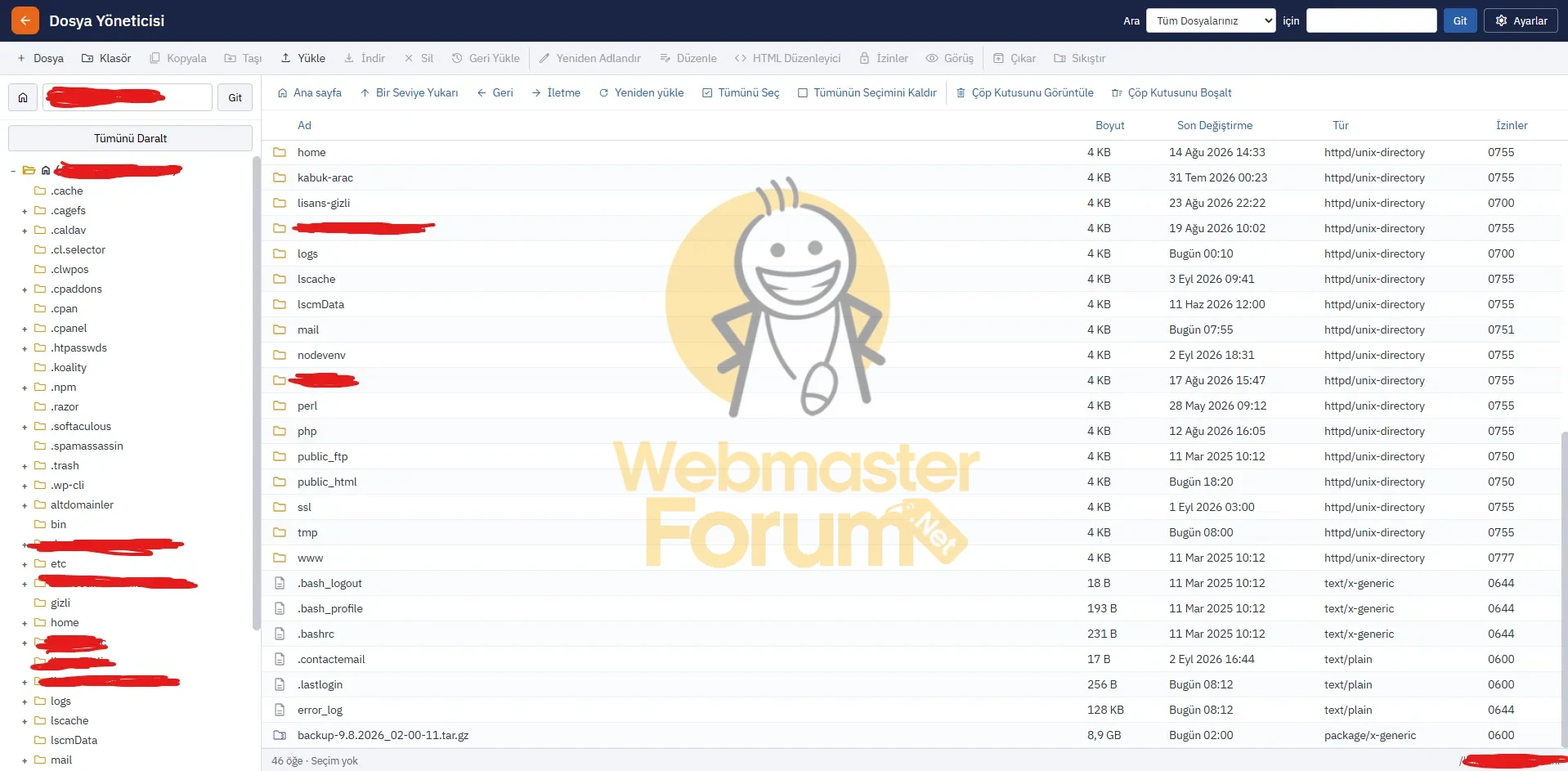
Task: Expand the .cpanel tree folder
Action: [25, 329]
